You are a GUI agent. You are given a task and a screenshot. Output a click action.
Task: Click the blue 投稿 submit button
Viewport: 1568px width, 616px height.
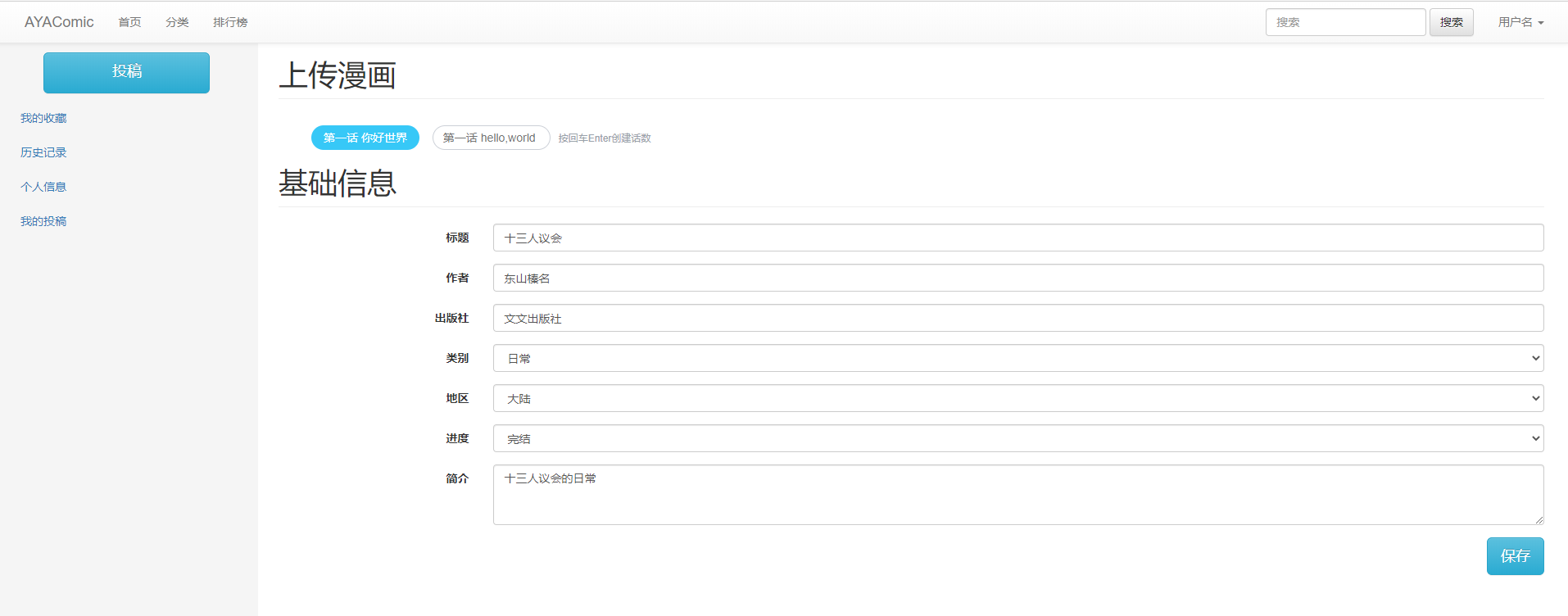[126, 72]
